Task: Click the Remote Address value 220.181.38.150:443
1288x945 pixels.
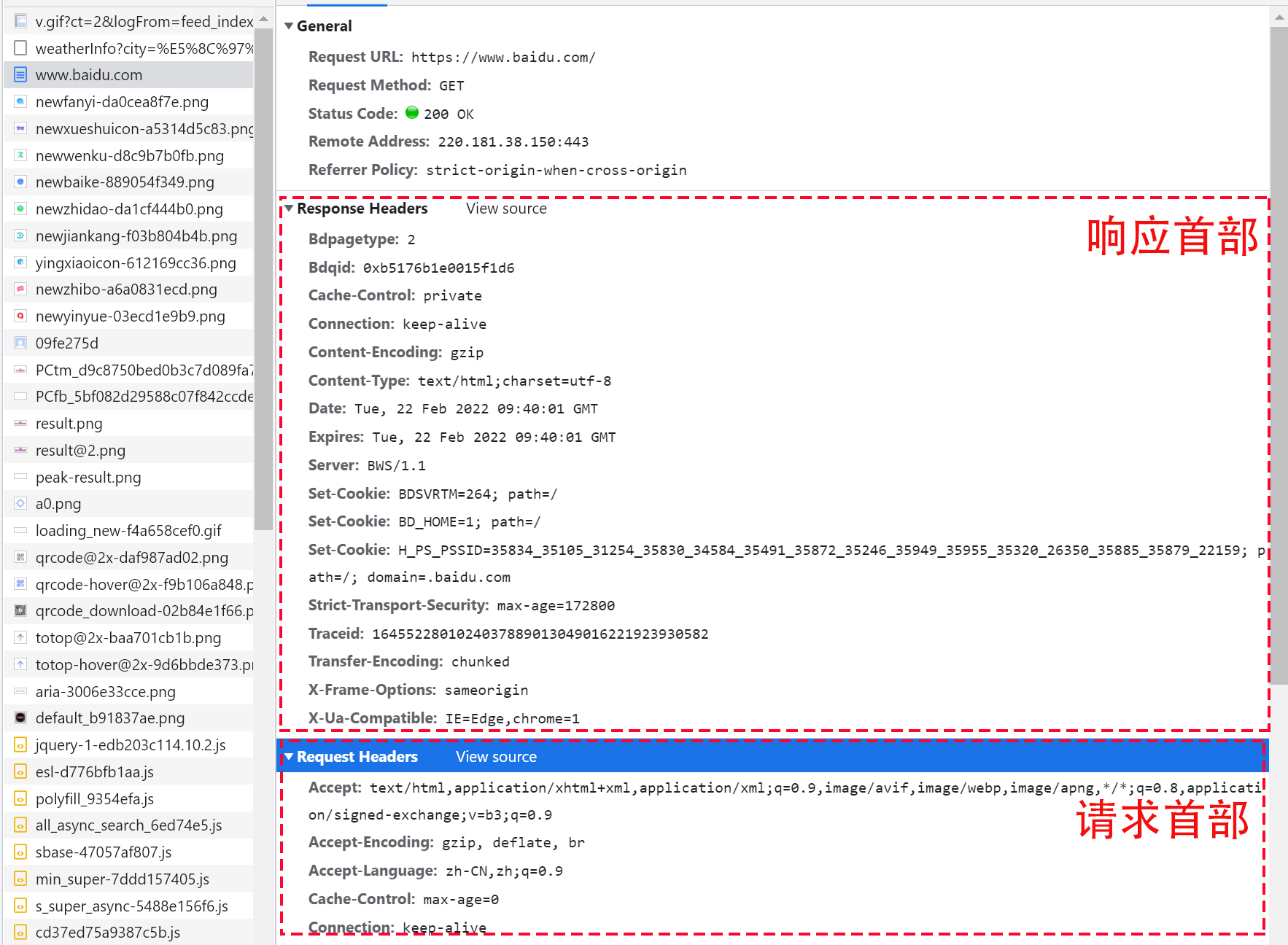Action: (x=513, y=142)
